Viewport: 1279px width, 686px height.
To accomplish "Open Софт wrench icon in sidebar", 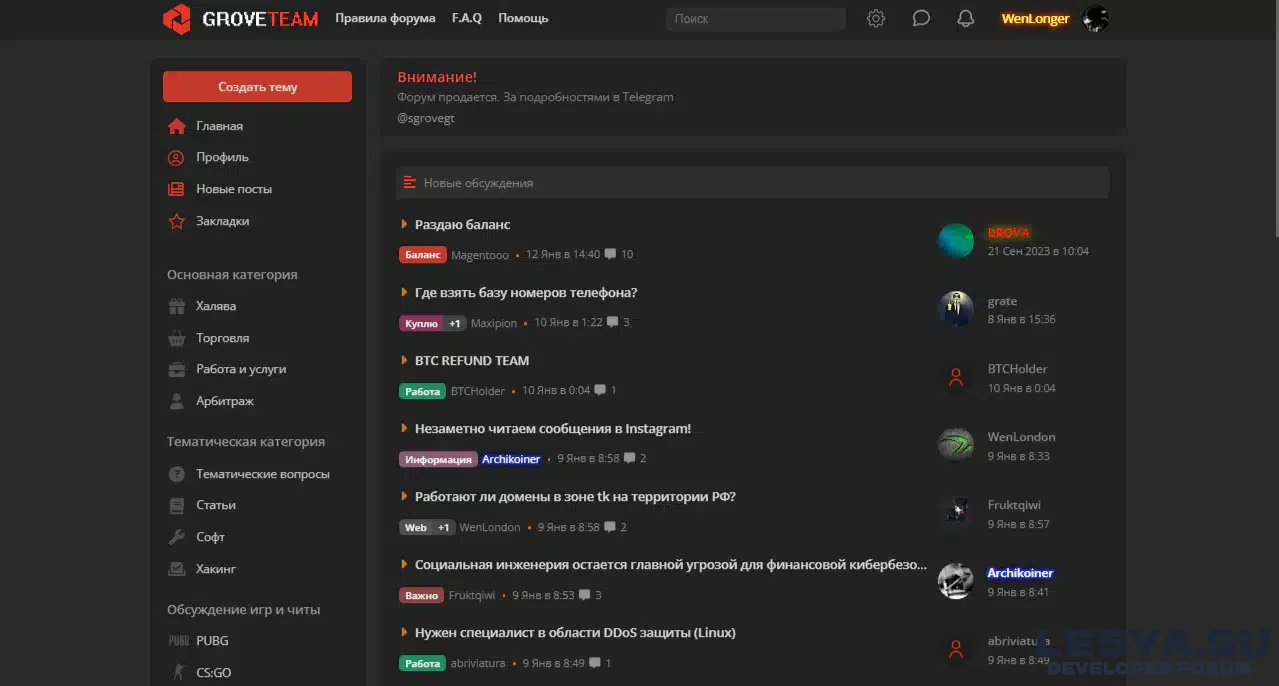I will (177, 538).
